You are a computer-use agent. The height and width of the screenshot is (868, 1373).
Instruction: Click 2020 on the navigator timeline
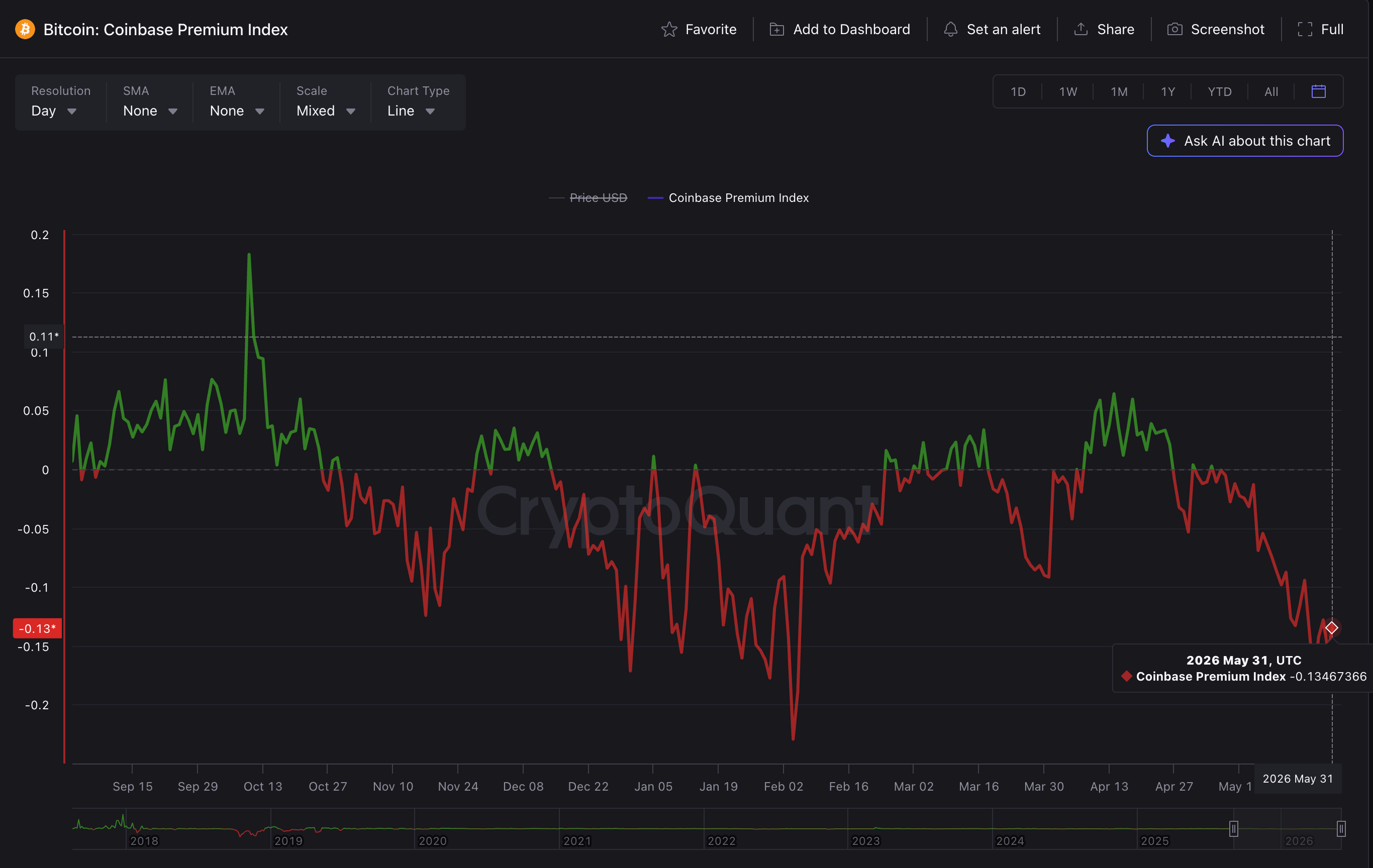click(432, 841)
